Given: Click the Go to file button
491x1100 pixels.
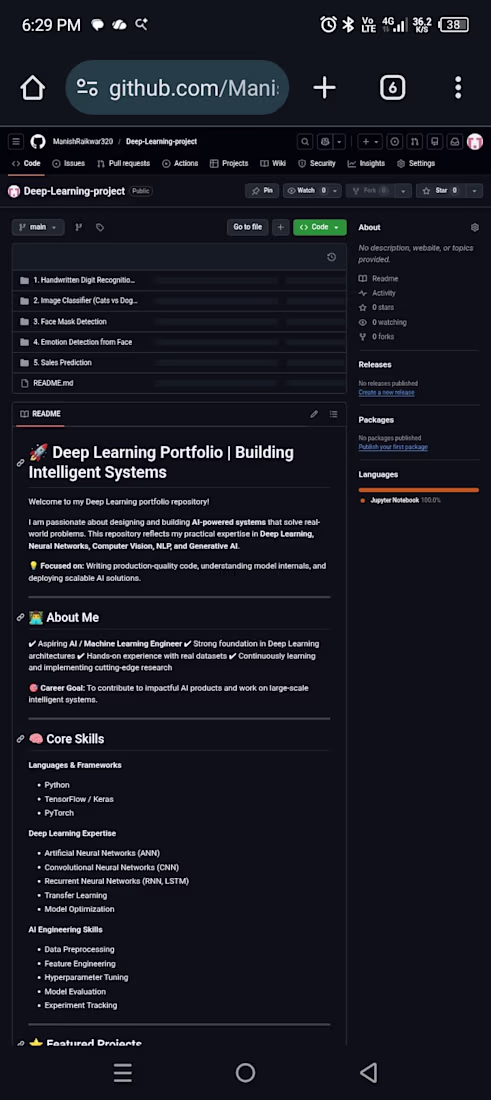Looking at the screenshot, I should 248,227.
